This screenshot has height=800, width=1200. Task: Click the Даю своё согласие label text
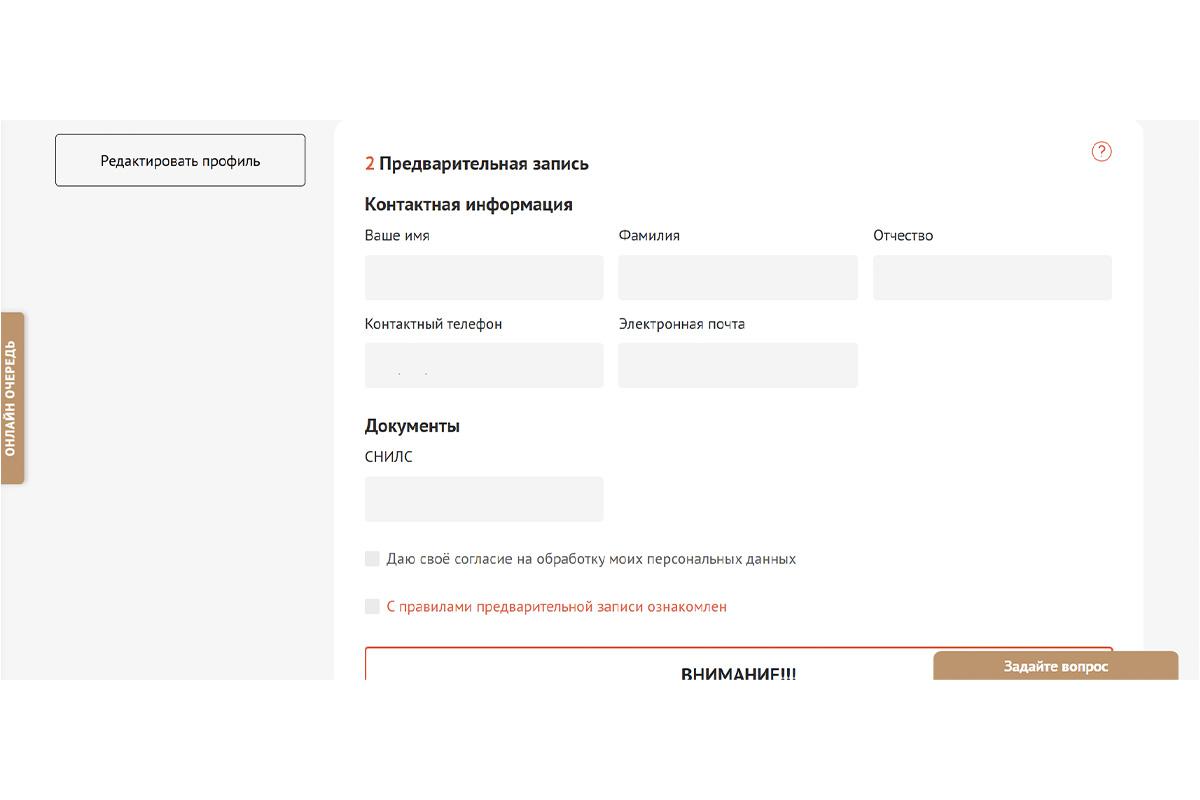tap(591, 559)
